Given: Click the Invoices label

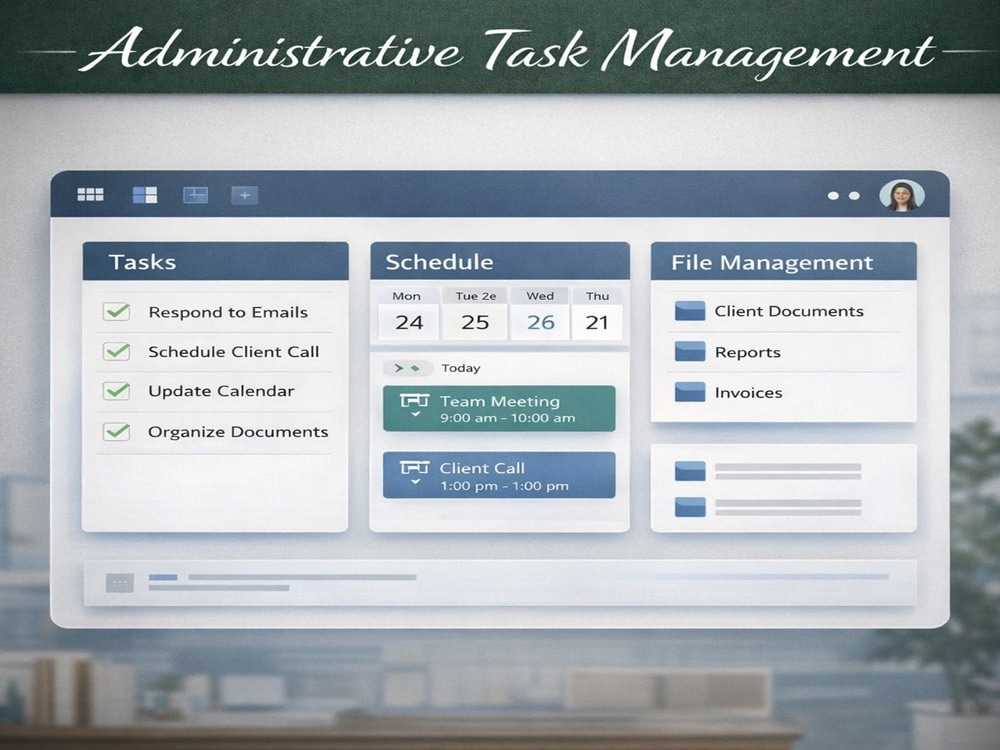Looking at the screenshot, I should (x=748, y=392).
